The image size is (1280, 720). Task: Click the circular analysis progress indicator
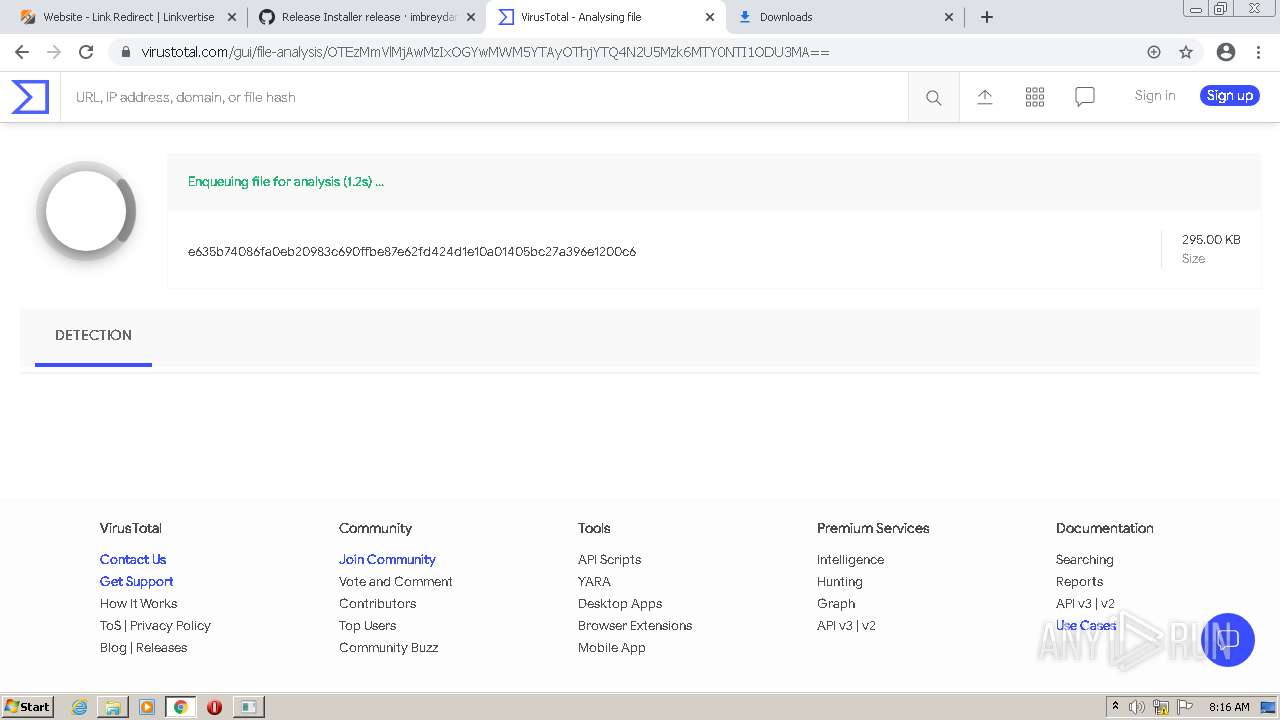[x=86, y=211]
